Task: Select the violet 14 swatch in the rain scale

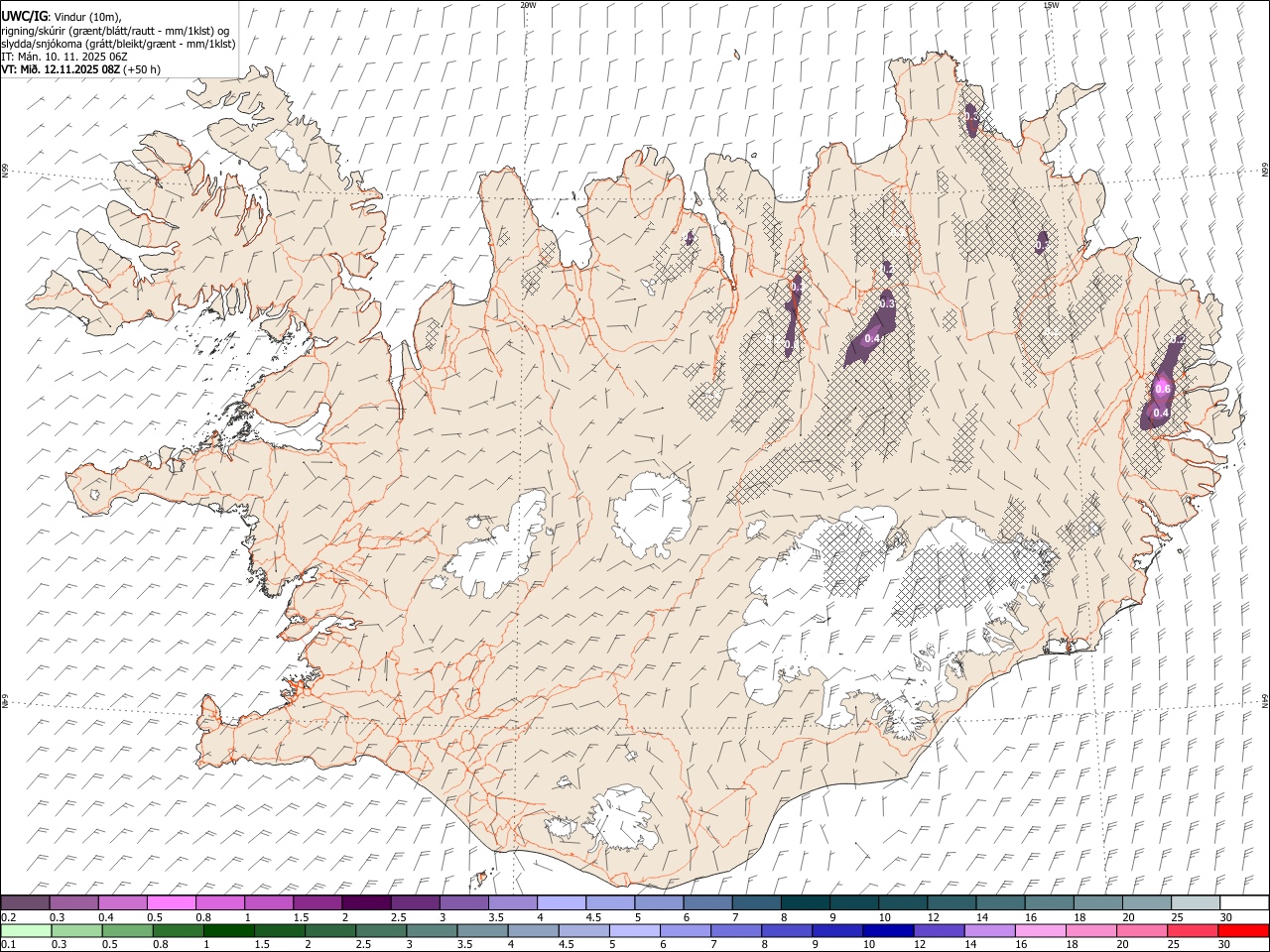Action: 989,930
